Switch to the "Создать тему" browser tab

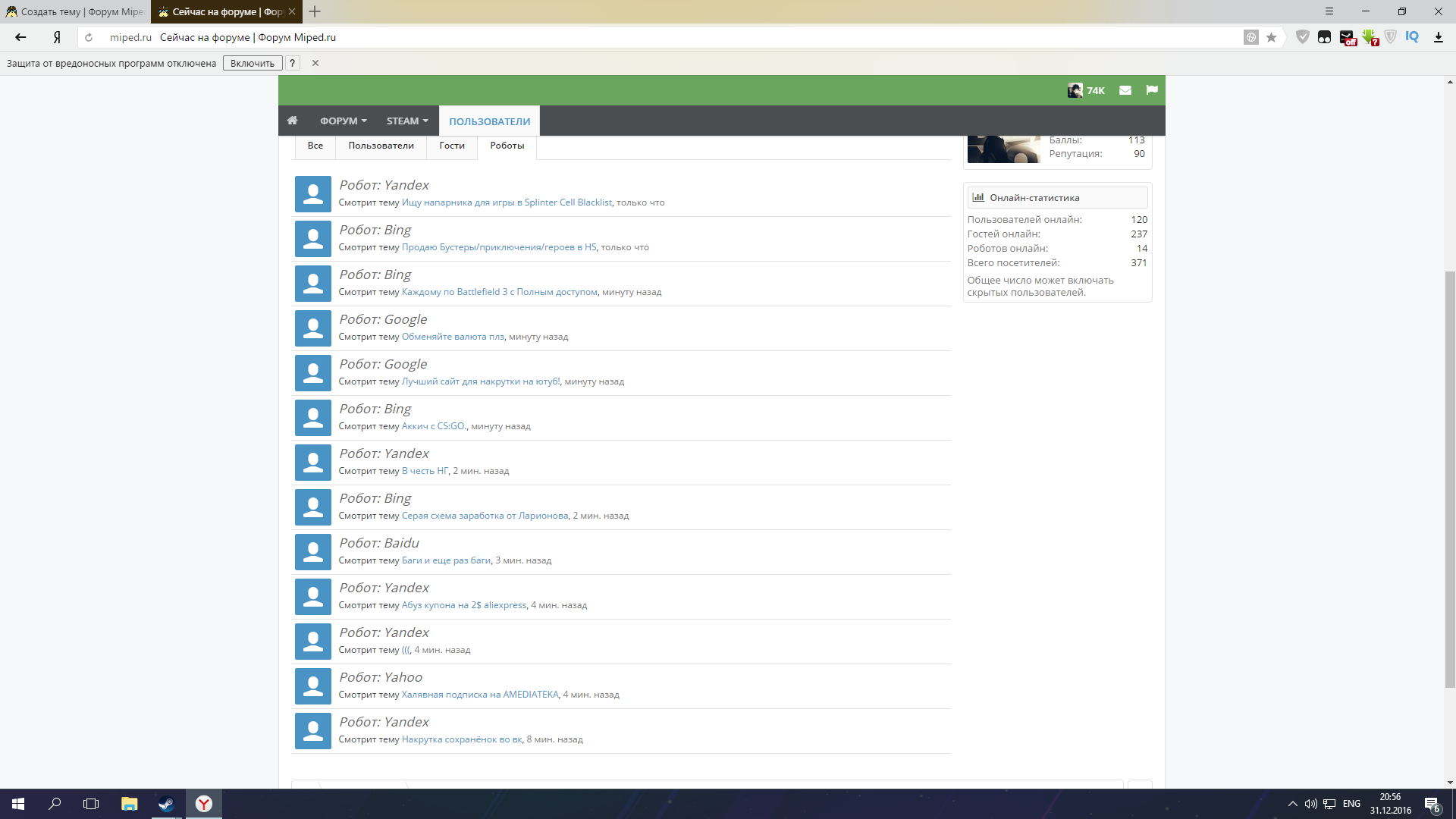tap(75, 11)
